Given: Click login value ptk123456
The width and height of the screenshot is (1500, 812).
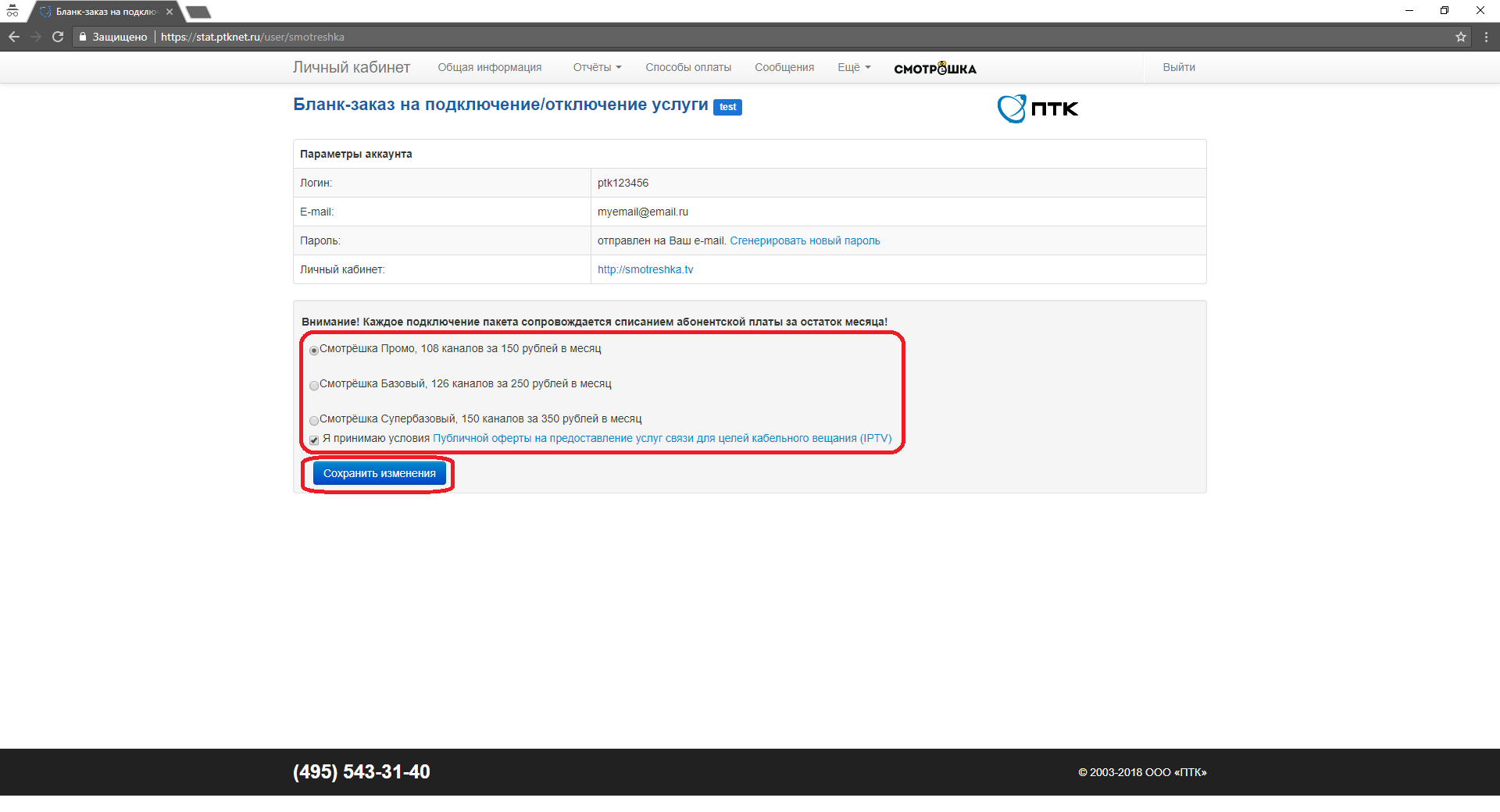Looking at the screenshot, I should (623, 183).
